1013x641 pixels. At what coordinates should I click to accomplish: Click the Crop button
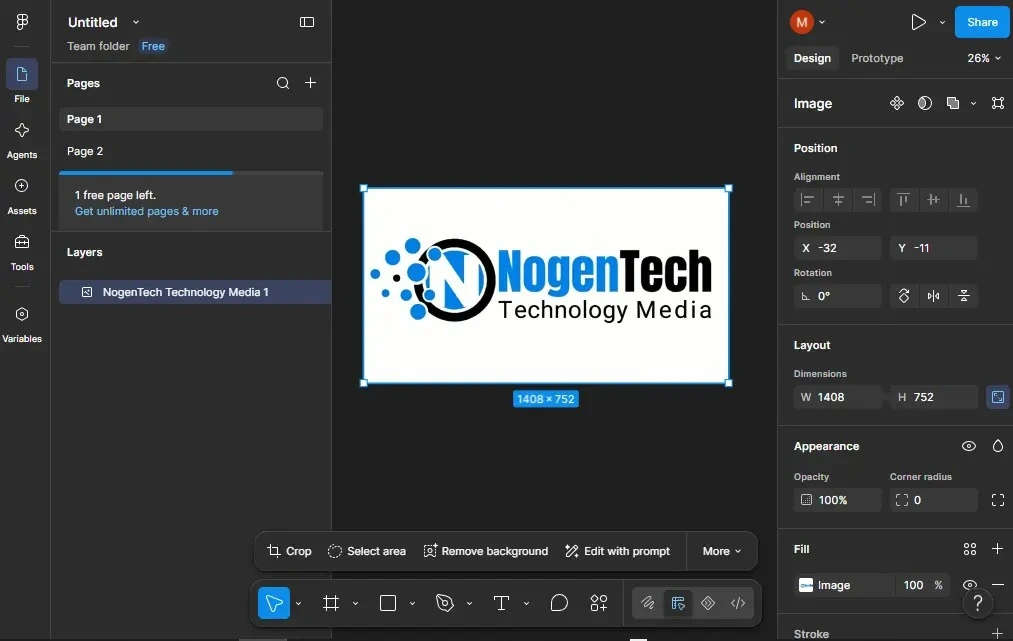pyautogui.click(x=289, y=551)
